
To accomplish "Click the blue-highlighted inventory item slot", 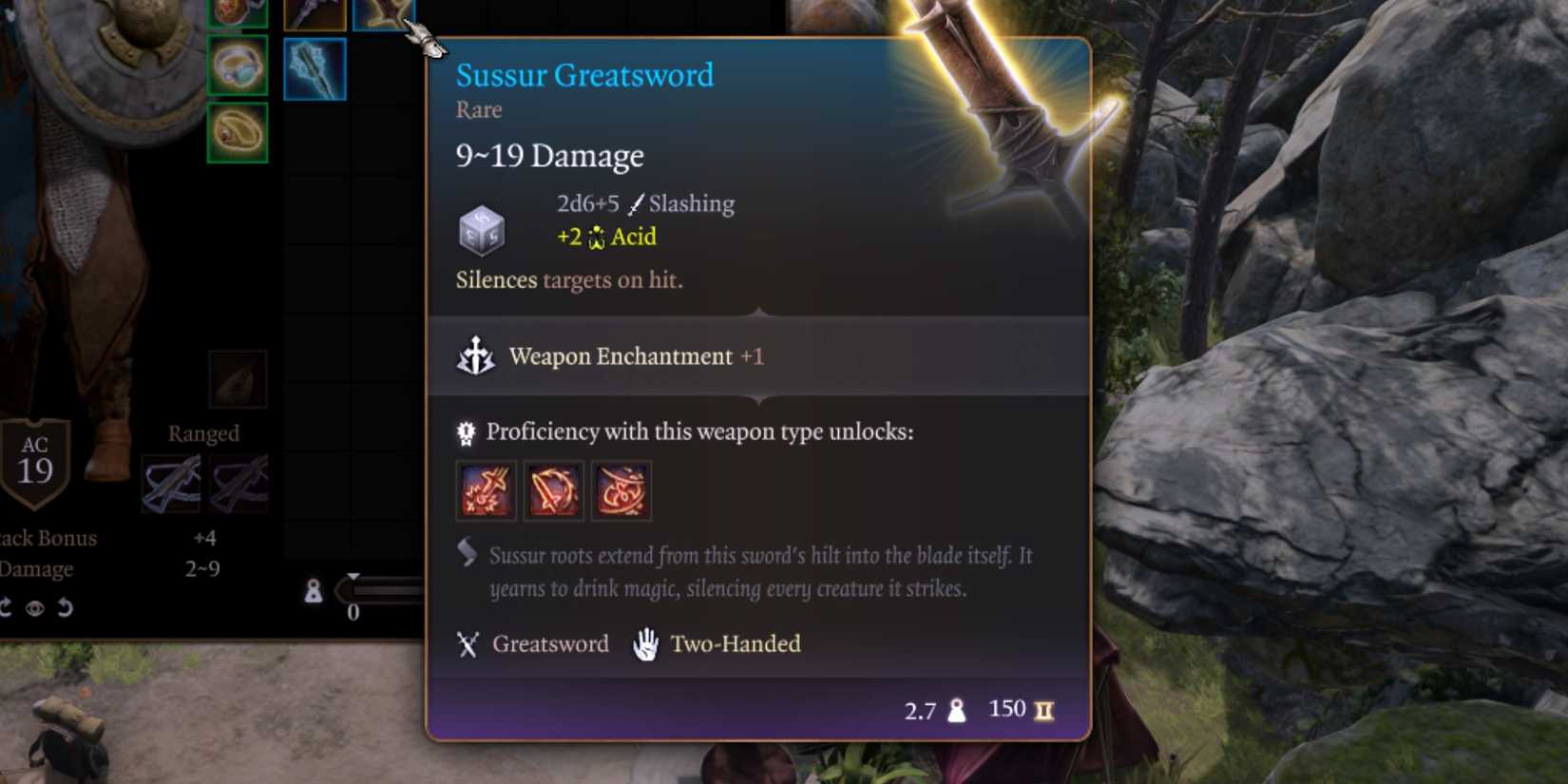I will click(x=315, y=69).
